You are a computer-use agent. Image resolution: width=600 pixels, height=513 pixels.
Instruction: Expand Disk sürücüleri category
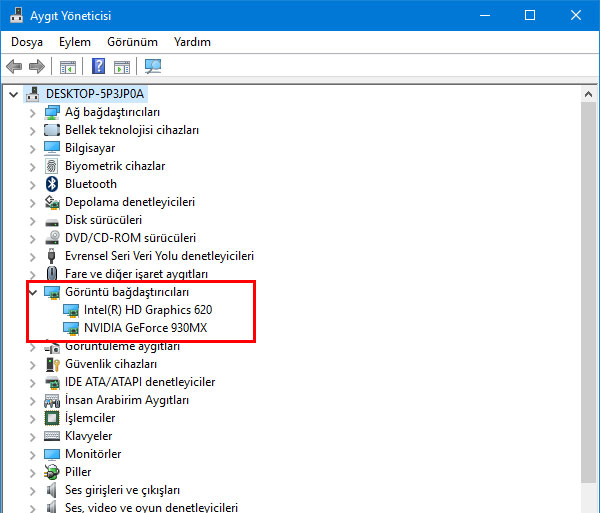point(33,220)
